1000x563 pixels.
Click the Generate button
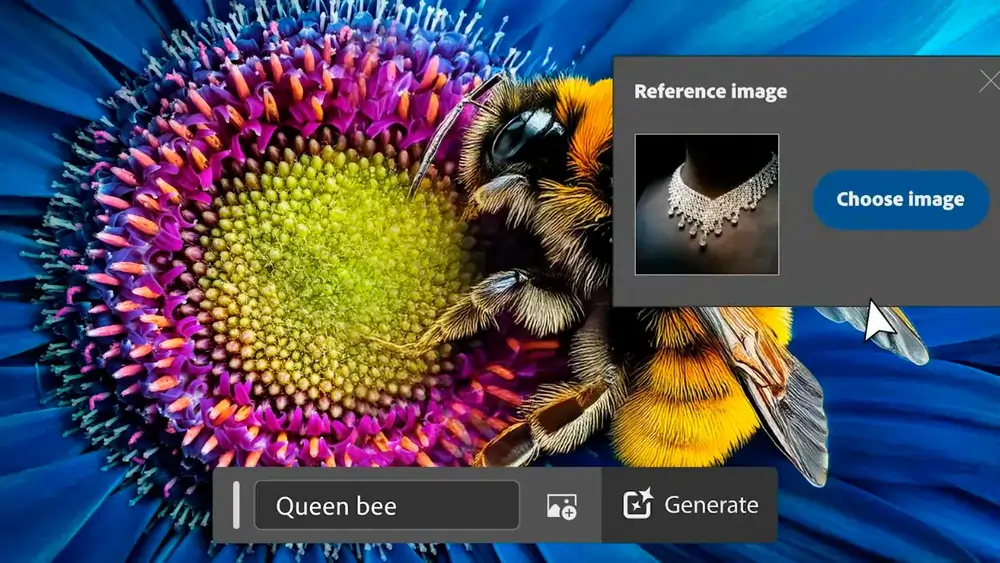(690, 505)
